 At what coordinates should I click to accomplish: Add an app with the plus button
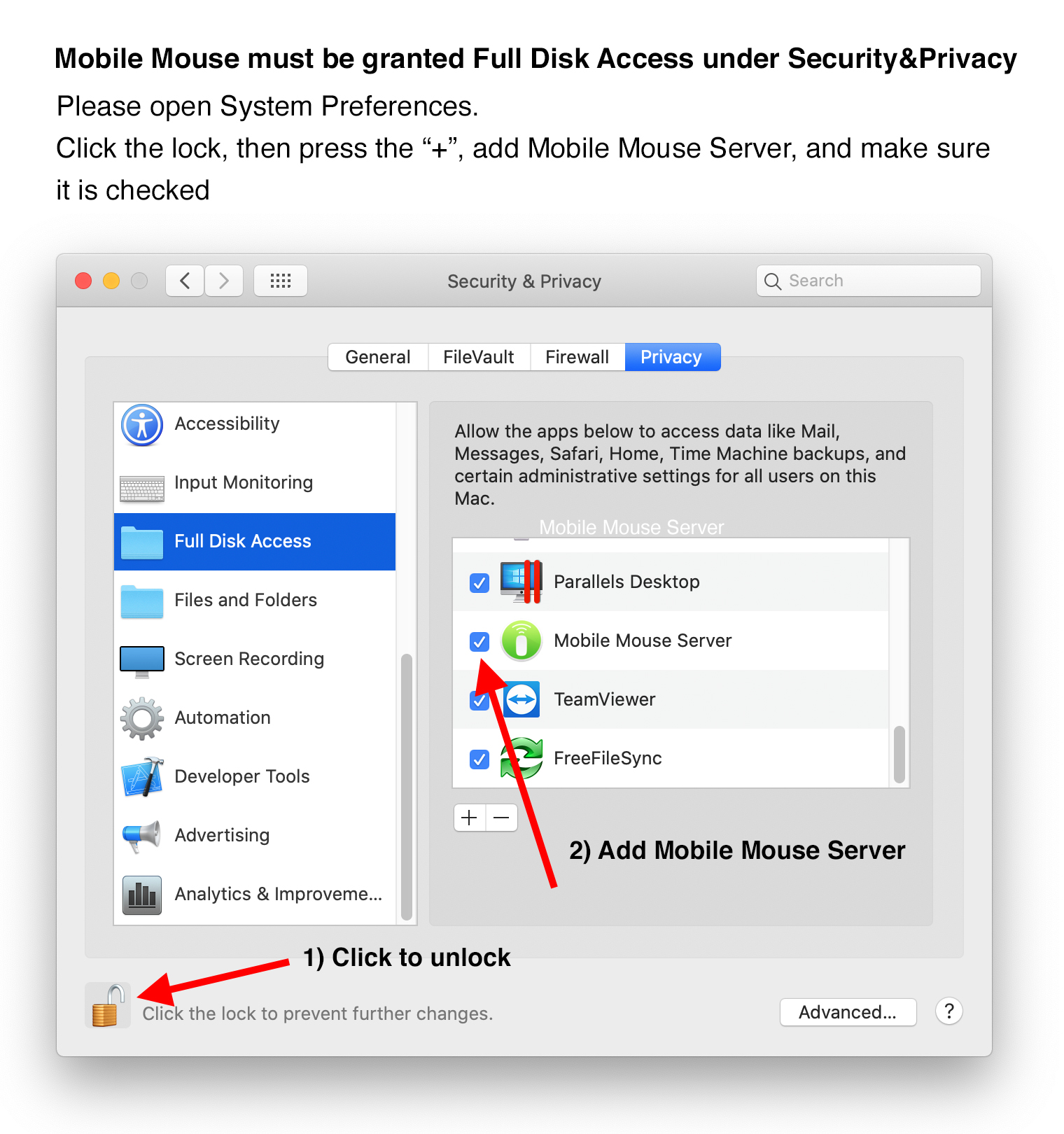tap(470, 818)
